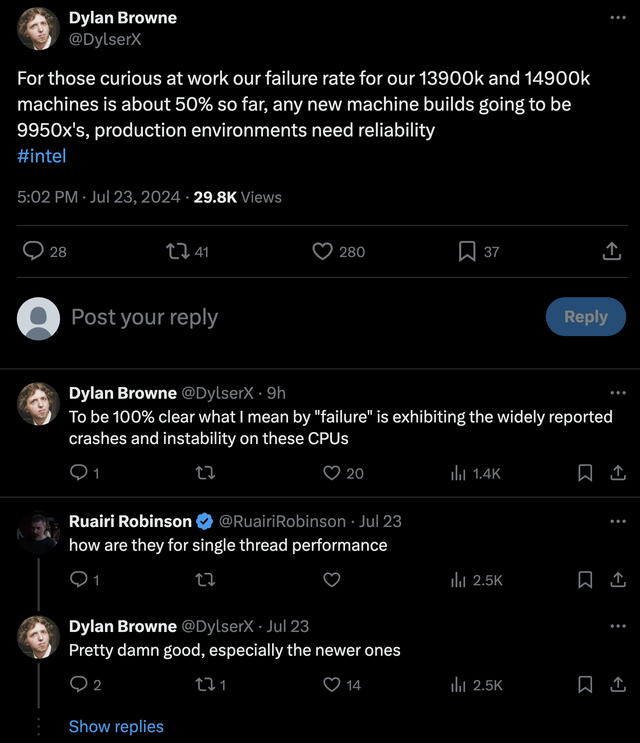
Task: Reply to Ruairi Robinson's comment
Action: (79, 579)
